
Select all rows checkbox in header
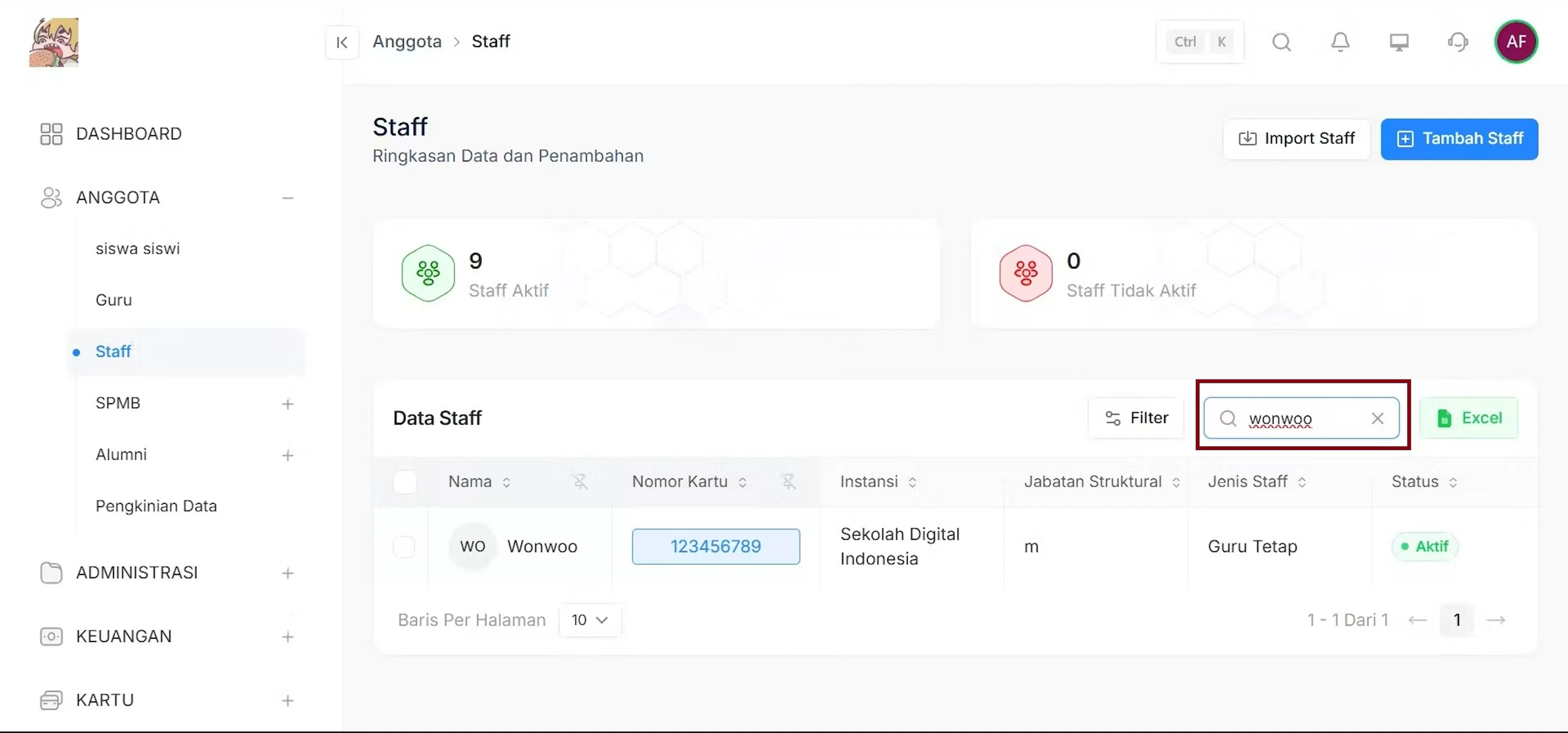tap(404, 482)
